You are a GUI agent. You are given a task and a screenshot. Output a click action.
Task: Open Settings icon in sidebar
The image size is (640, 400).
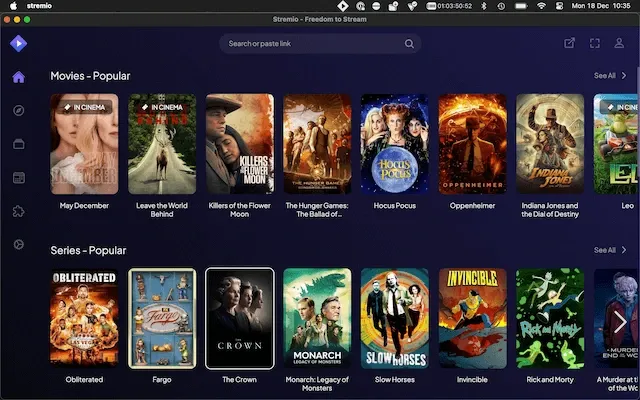[18, 244]
